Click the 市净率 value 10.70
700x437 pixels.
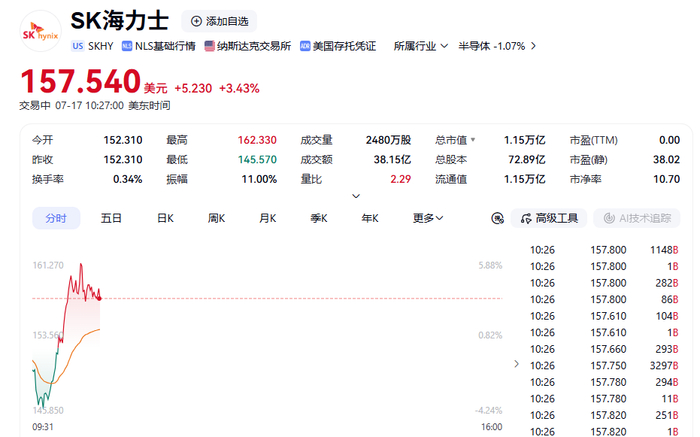coord(667,179)
